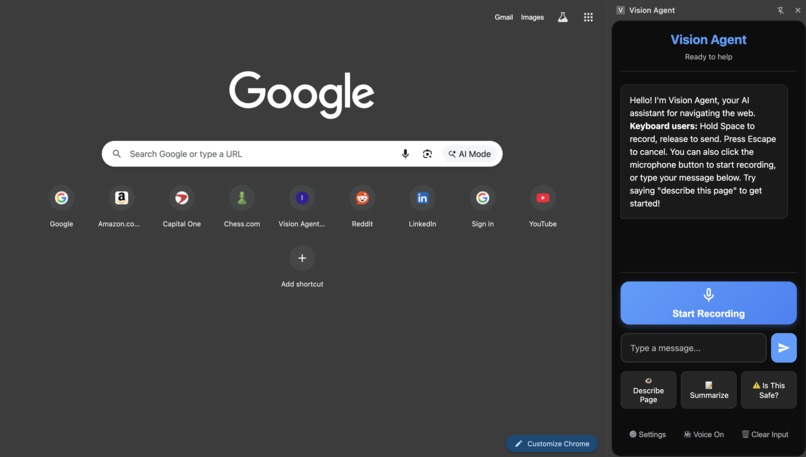Toggle Voice On setting

click(704, 434)
